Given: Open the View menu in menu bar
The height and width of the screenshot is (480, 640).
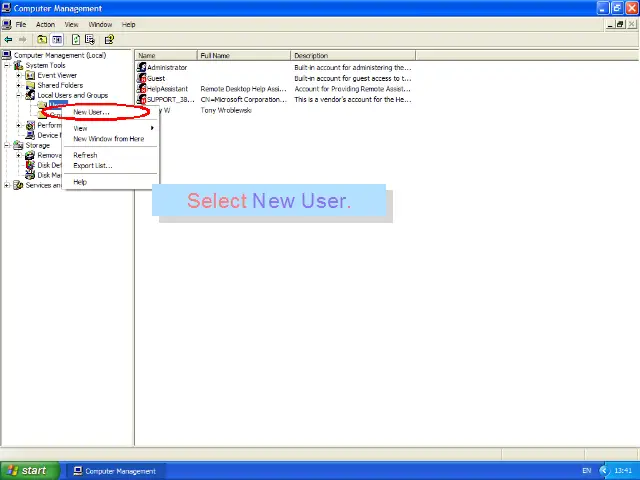Looking at the screenshot, I should [x=71, y=24].
